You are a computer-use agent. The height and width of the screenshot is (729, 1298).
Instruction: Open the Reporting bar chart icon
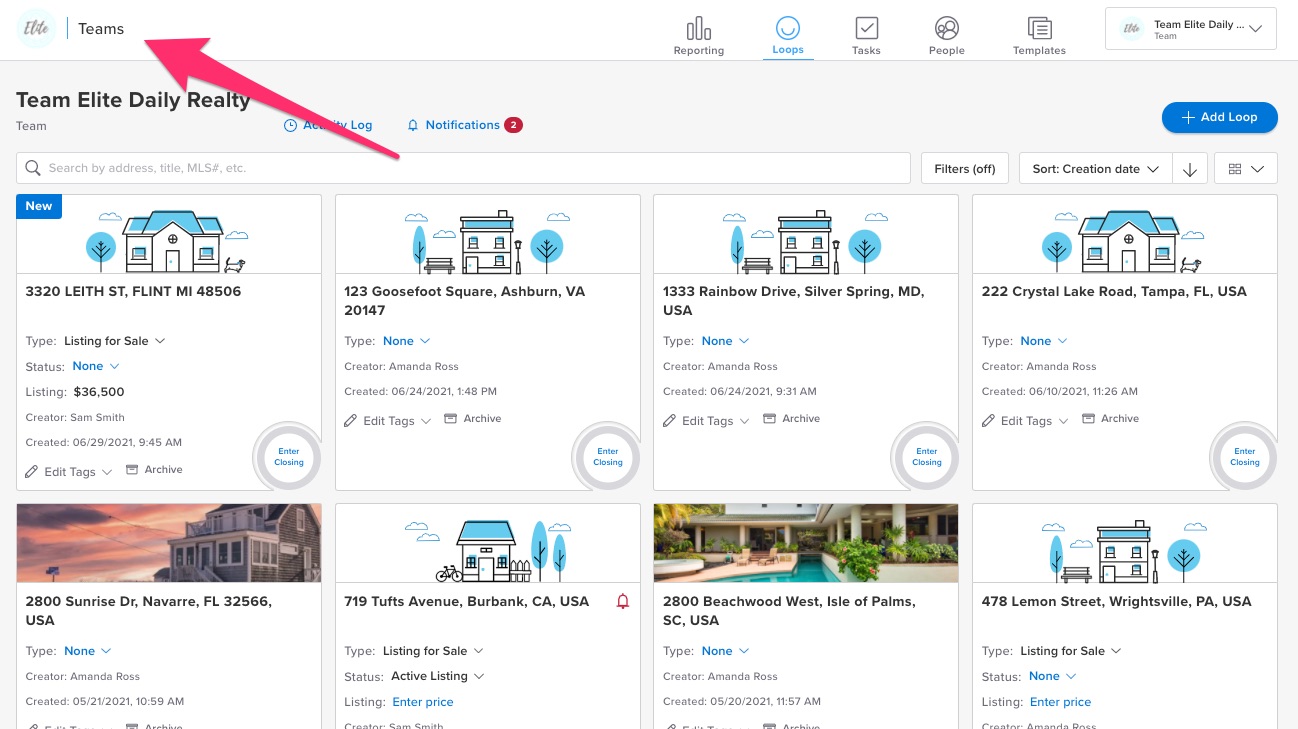click(x=698, y=28)
